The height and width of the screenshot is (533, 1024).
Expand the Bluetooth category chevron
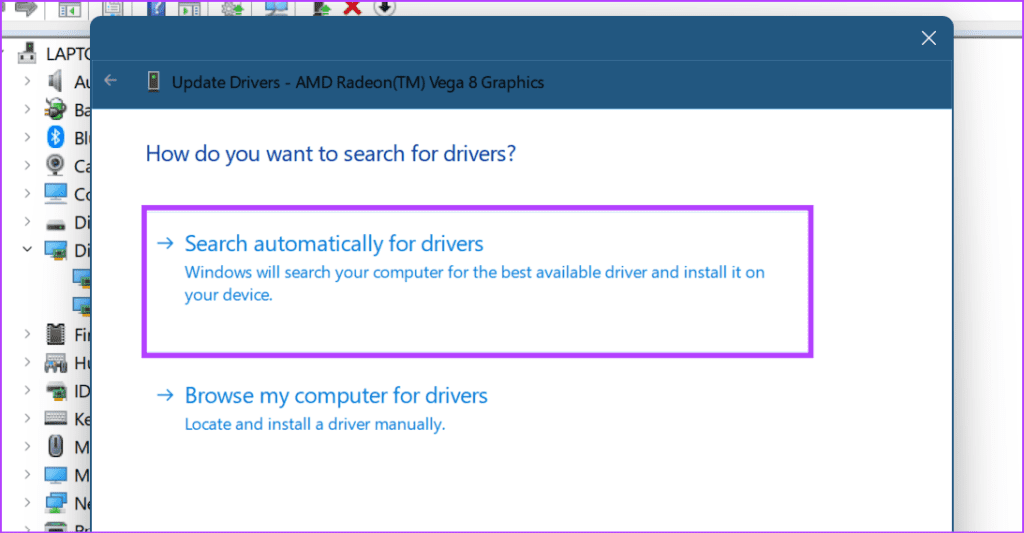(27, 137)
